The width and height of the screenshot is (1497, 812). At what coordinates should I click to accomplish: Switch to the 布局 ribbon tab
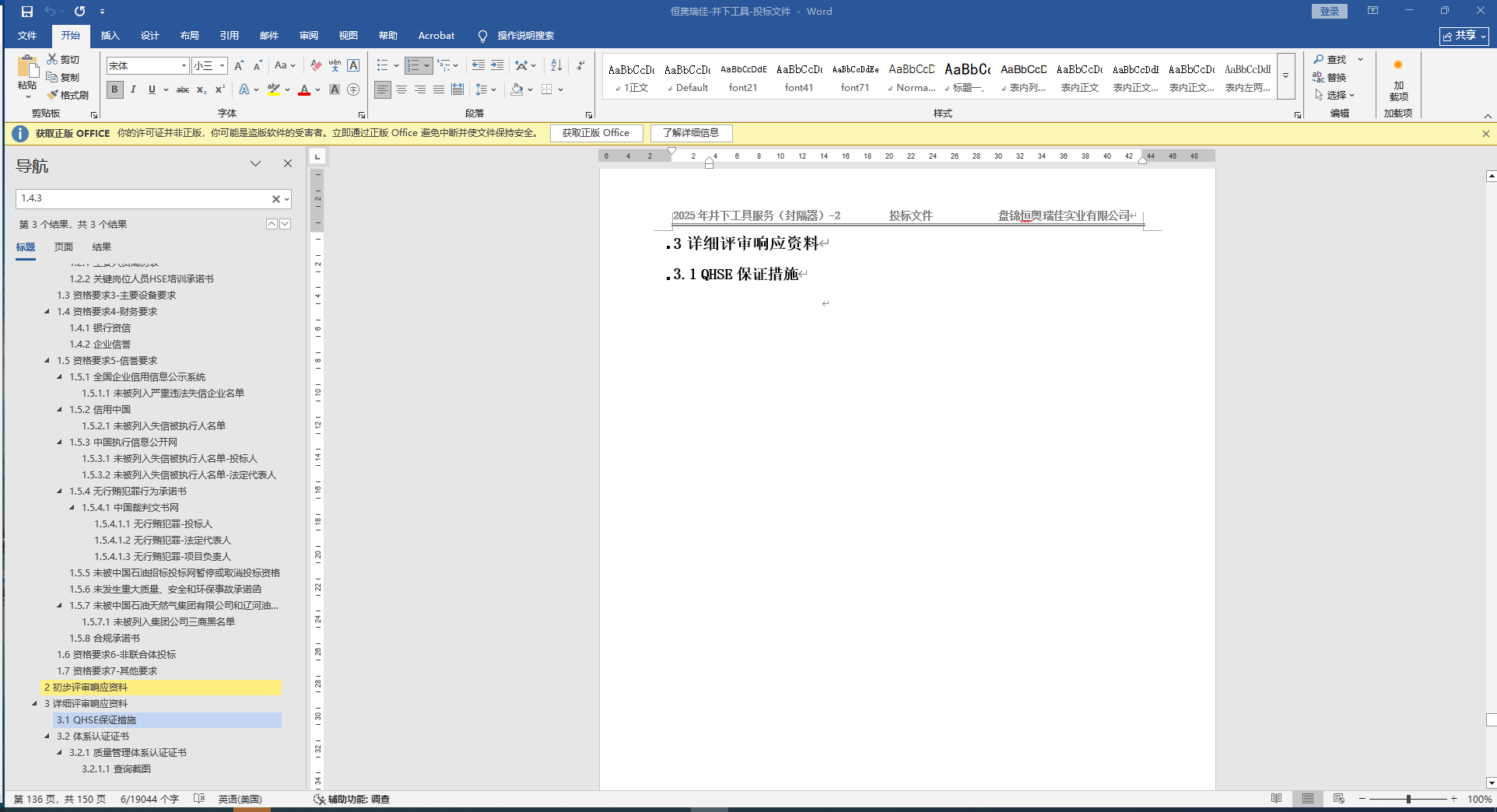(190, 36)
